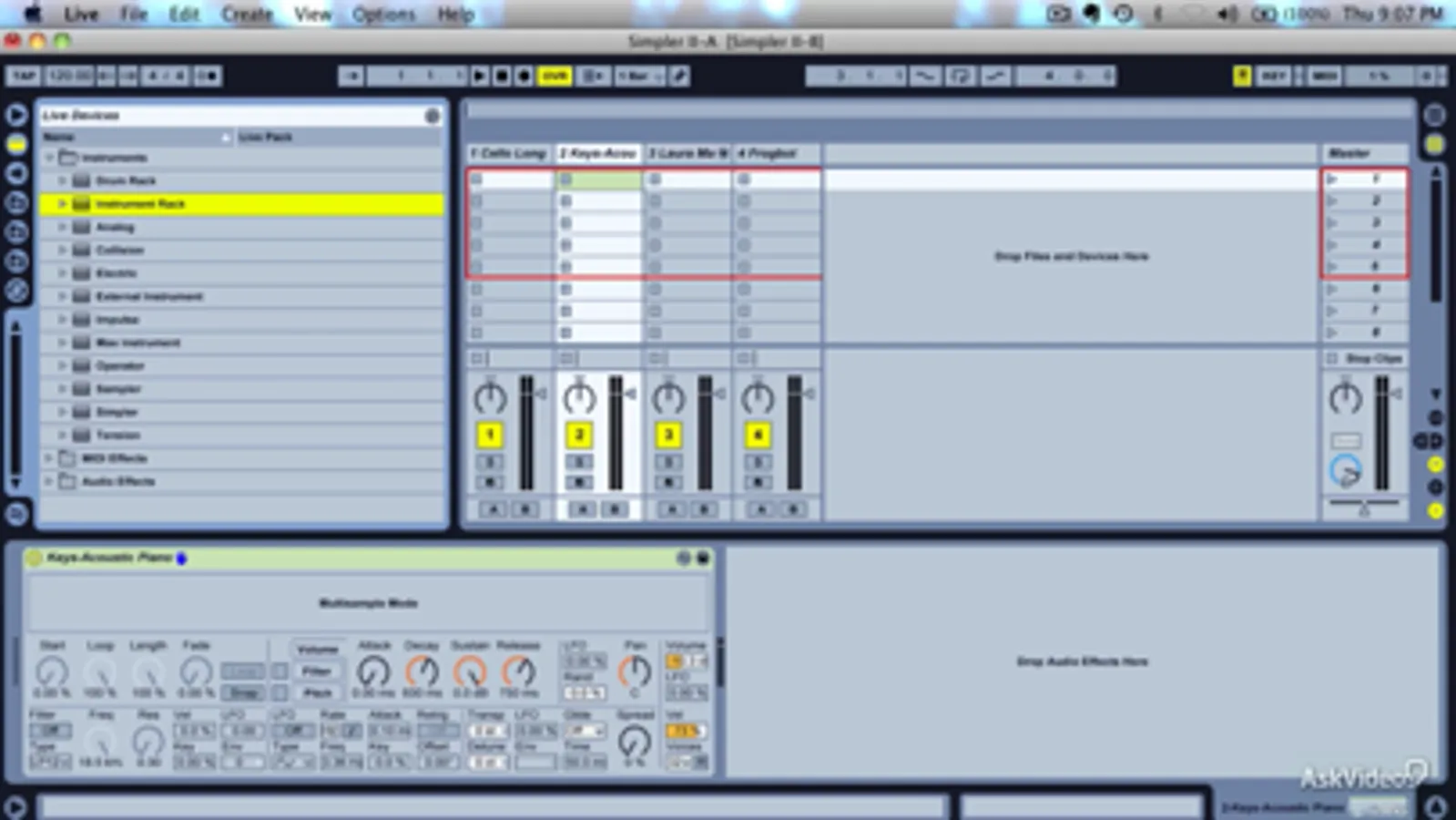Click the TAP tempo button
This screenshot has height=820, width=1456.
point(24,77)
